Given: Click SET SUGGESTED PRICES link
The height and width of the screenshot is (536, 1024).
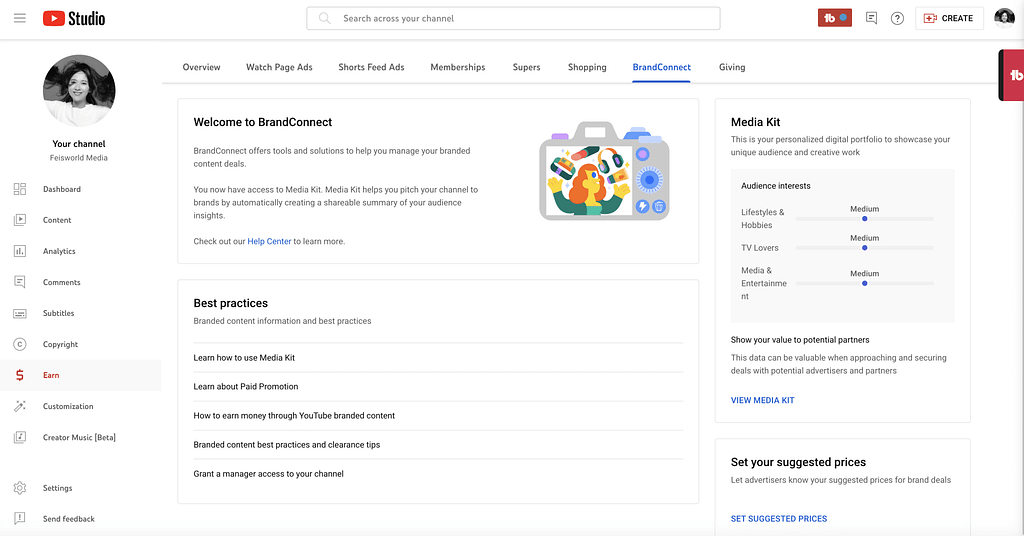Looking at the screenshot, I should pyautogui.click(x=778, y=518).
